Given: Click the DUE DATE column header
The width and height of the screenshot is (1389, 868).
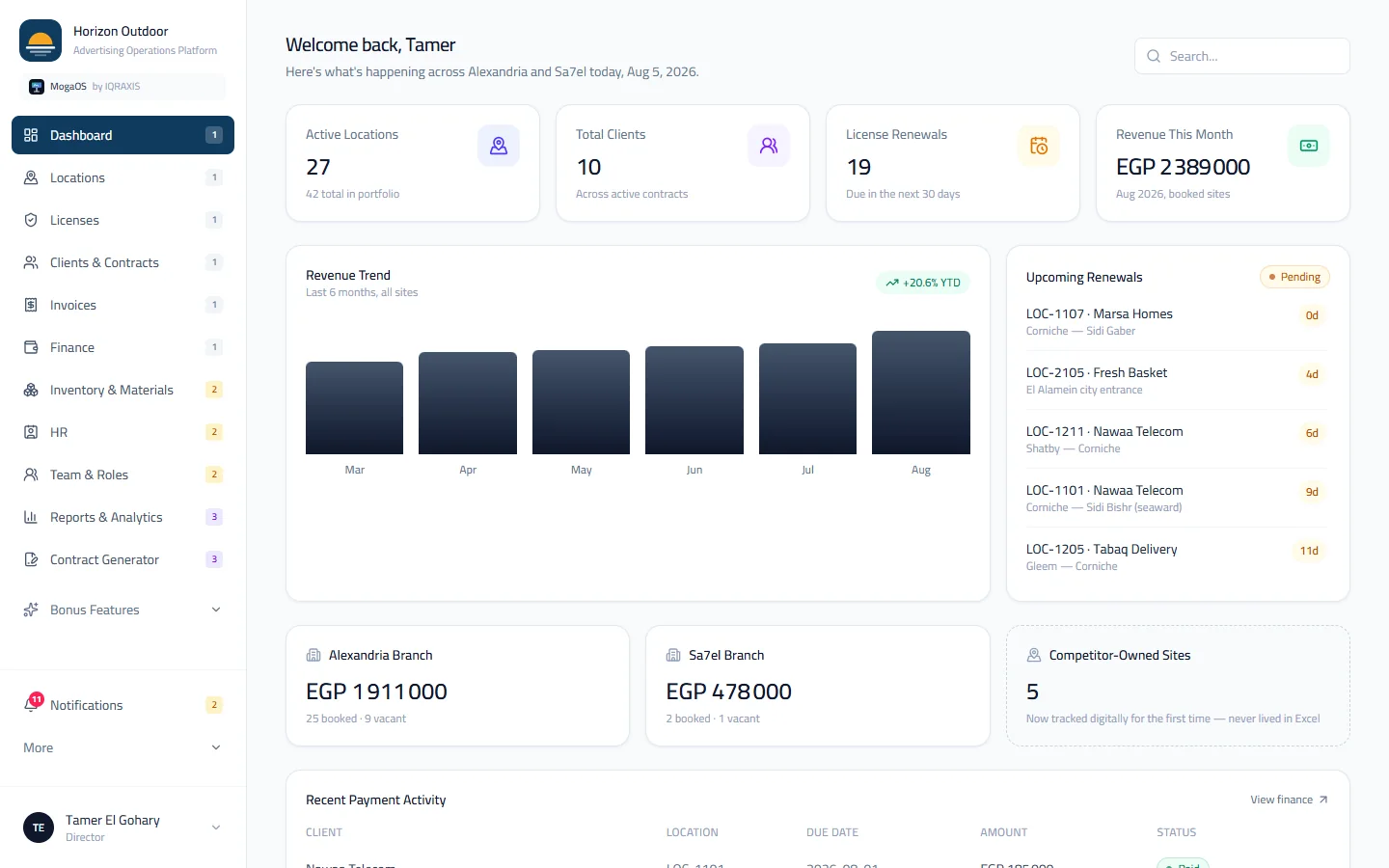Looking at the screenshot, I should click(832, 832).
